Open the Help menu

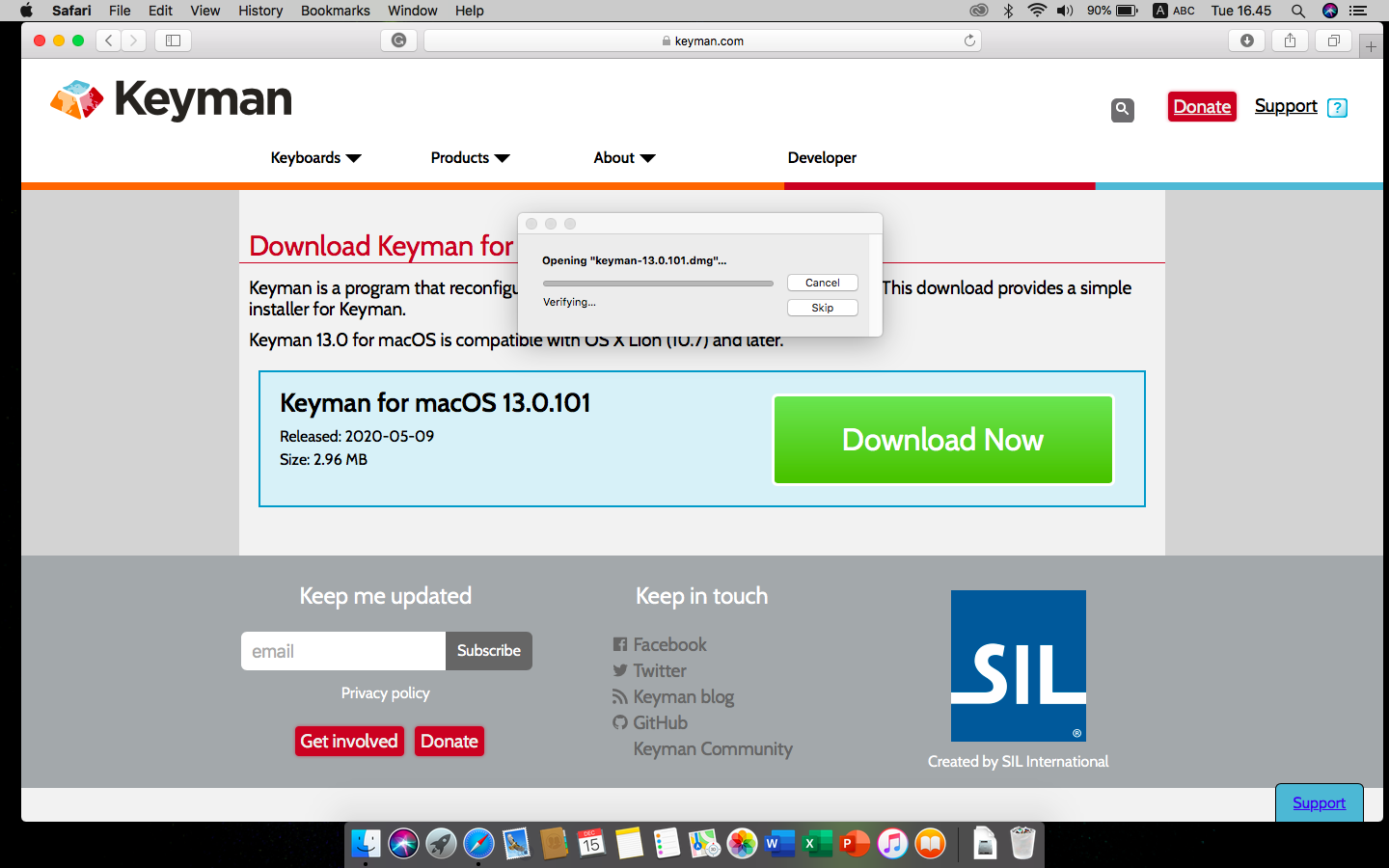pyautogui.click(x=470, y=11)
